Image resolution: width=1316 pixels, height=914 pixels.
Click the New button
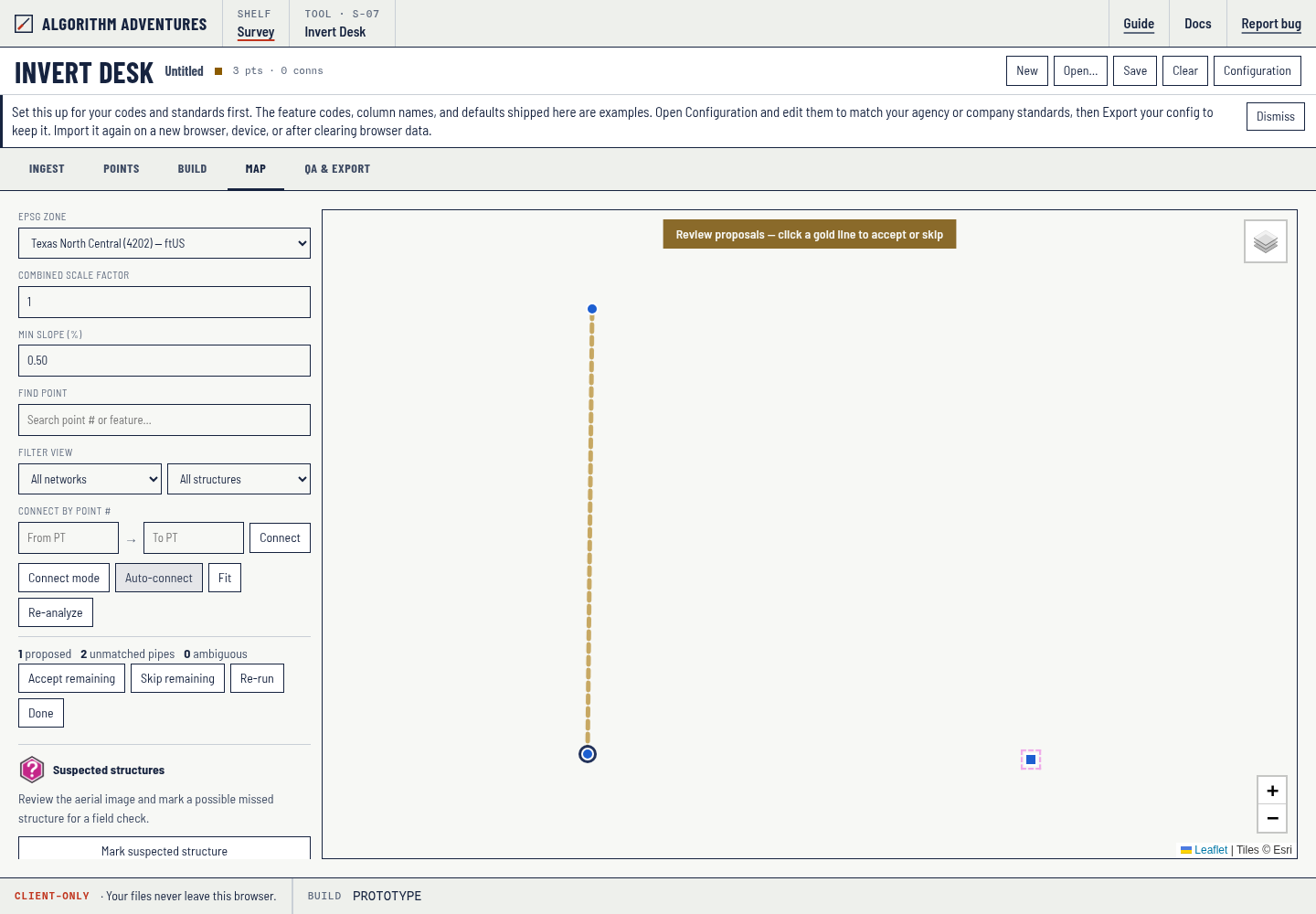[x=1027, y=70]
